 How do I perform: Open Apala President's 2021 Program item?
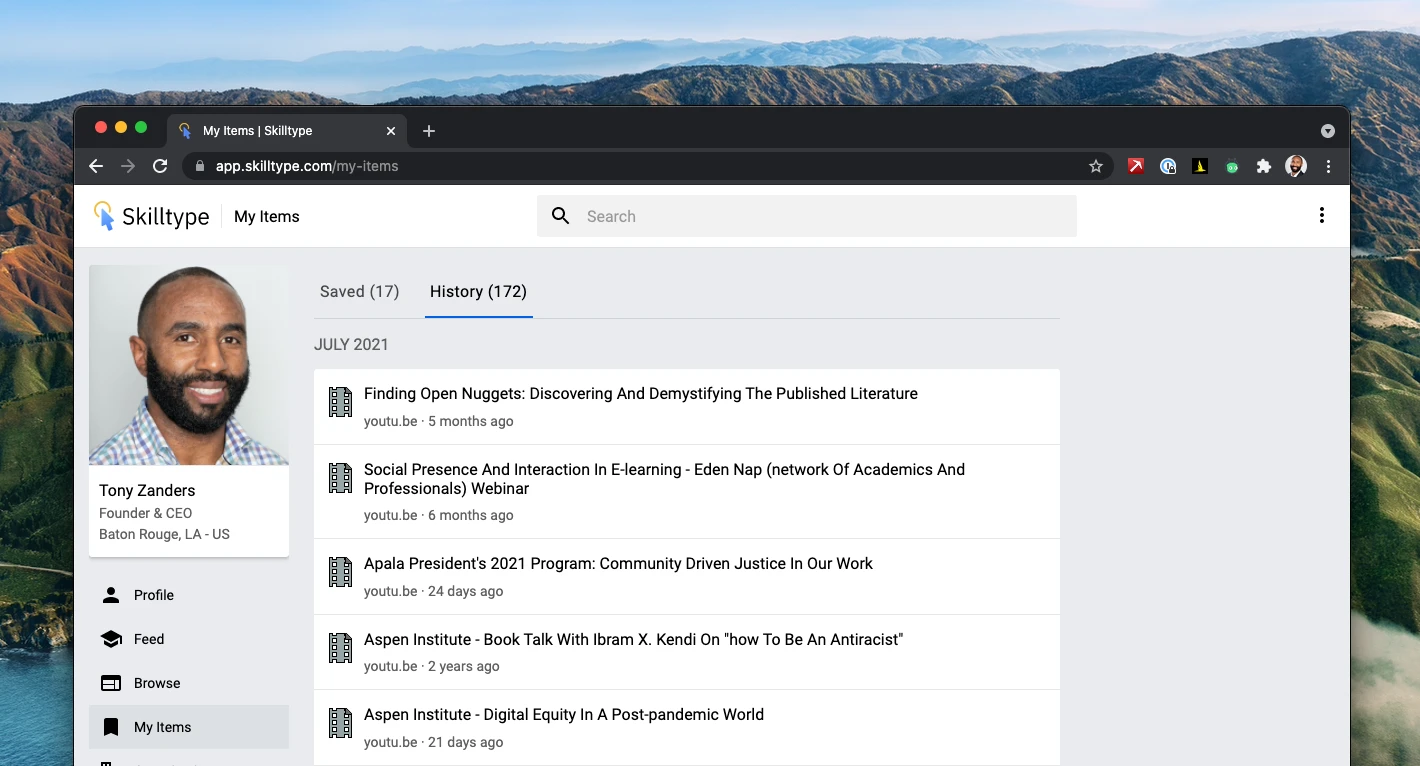[x=687, y=577]
